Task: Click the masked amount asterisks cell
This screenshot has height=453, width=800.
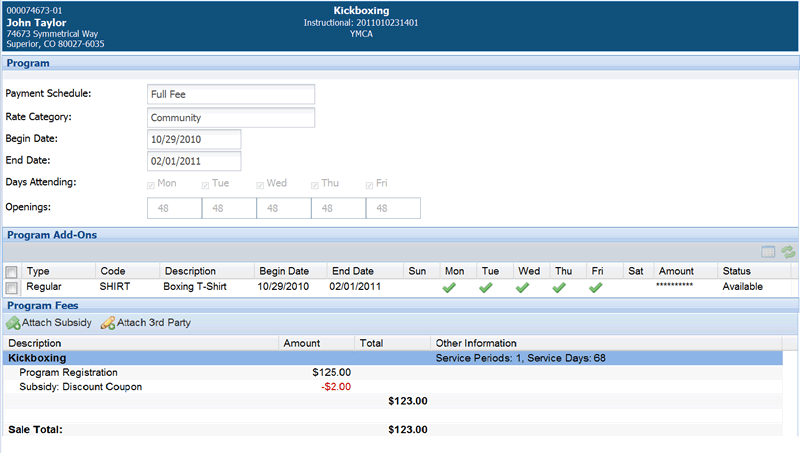Action: click(674, 285)
